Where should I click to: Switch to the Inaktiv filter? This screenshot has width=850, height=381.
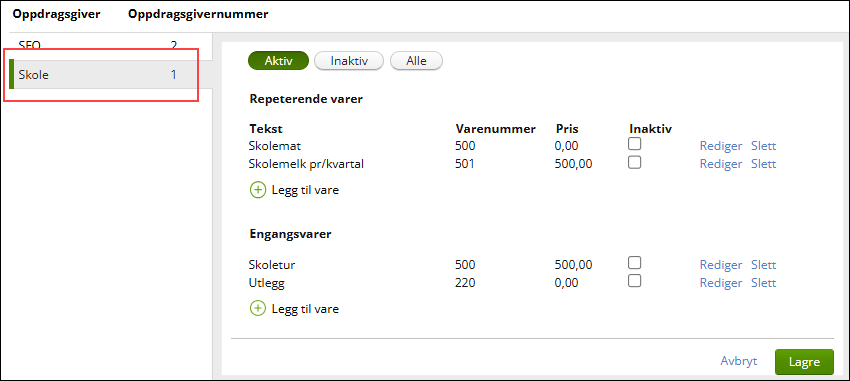coord(349,61)
